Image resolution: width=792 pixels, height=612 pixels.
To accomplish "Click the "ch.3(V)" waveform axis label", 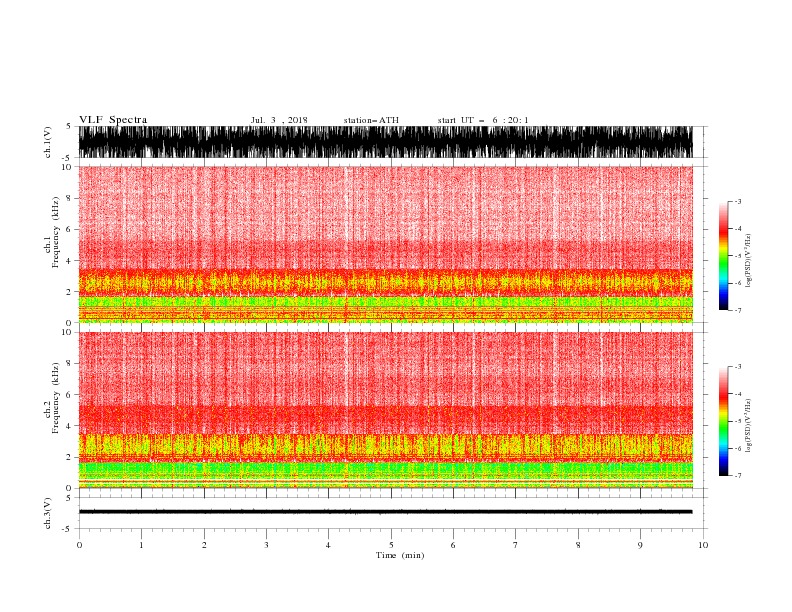I will click(48, 513).
